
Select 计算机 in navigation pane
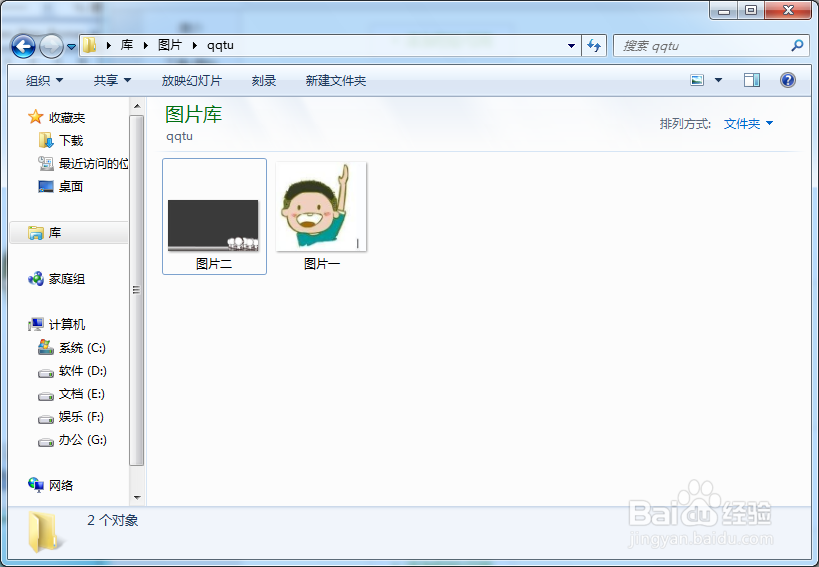pos(67,325)
